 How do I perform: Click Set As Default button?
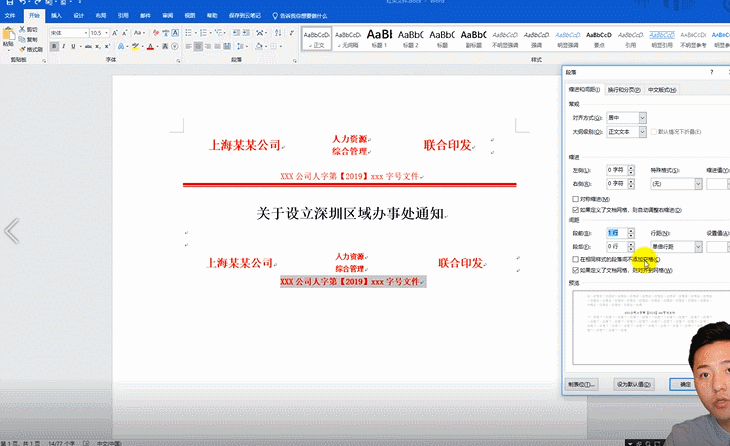click(634, 385)
